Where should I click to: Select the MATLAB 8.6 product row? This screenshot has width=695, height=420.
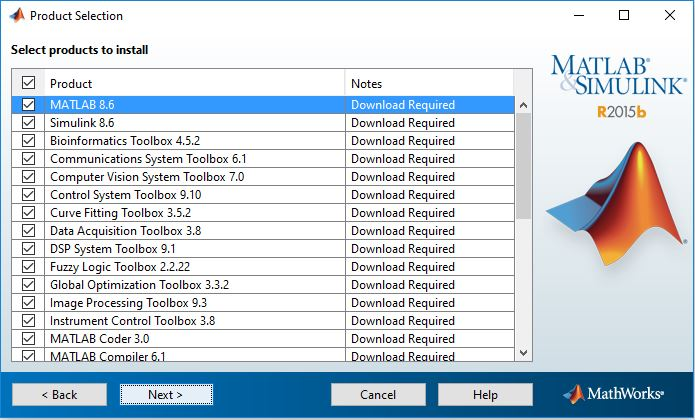(x=263, y=105)
